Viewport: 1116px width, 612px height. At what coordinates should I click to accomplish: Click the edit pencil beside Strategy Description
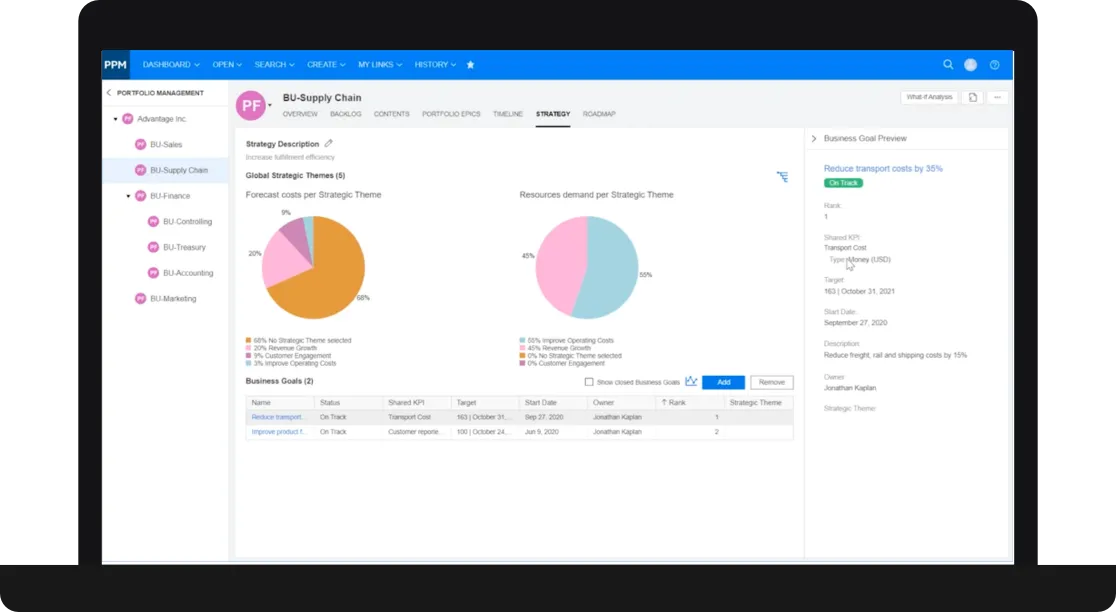[x=329, y=143]
